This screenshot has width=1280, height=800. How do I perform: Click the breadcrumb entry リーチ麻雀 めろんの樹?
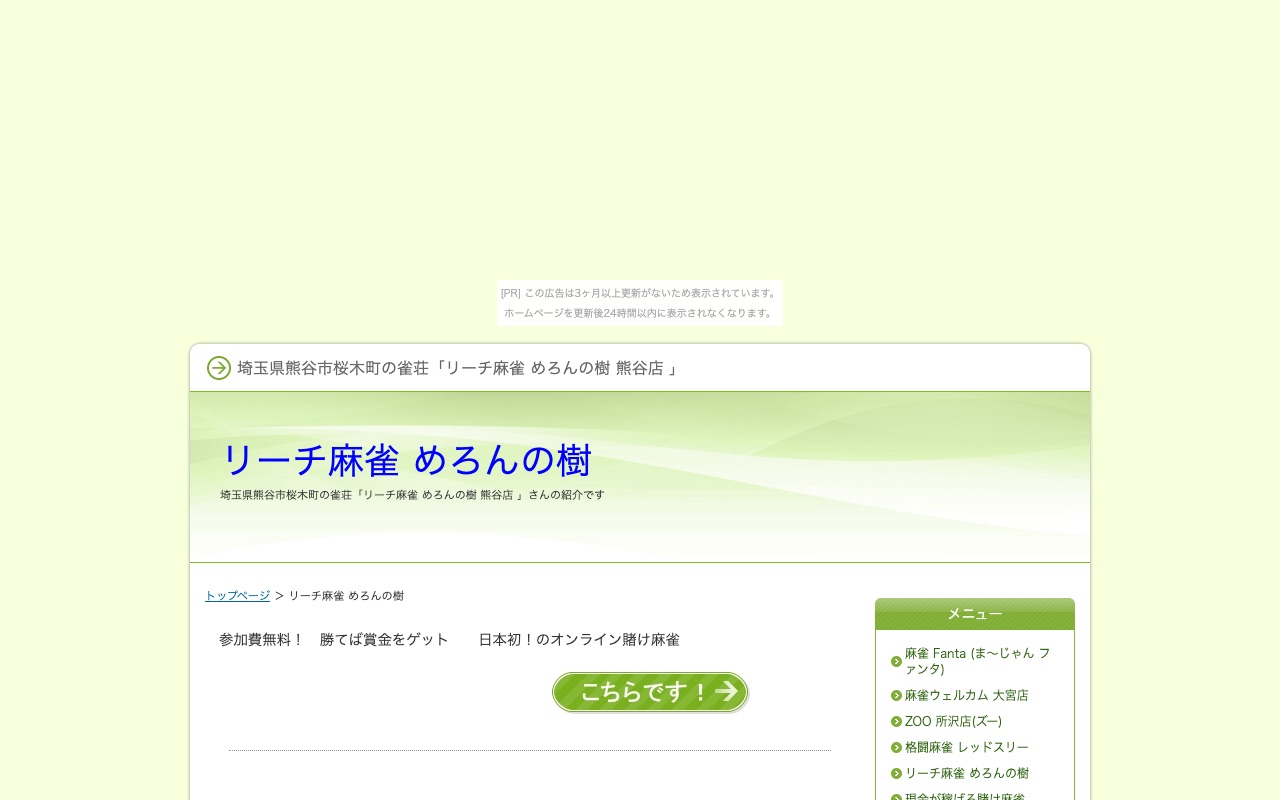point(346,595)
